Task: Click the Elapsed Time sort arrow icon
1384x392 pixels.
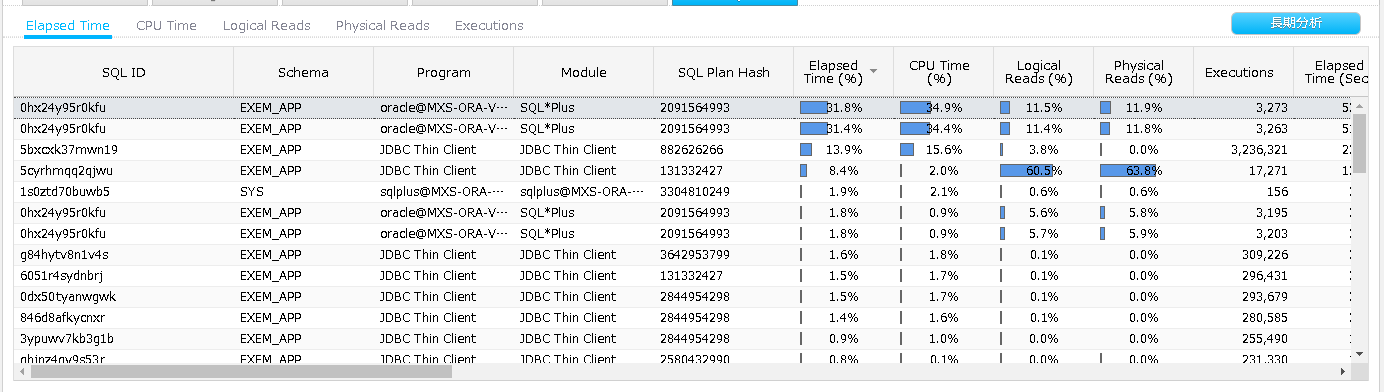Action: (874, 72)
